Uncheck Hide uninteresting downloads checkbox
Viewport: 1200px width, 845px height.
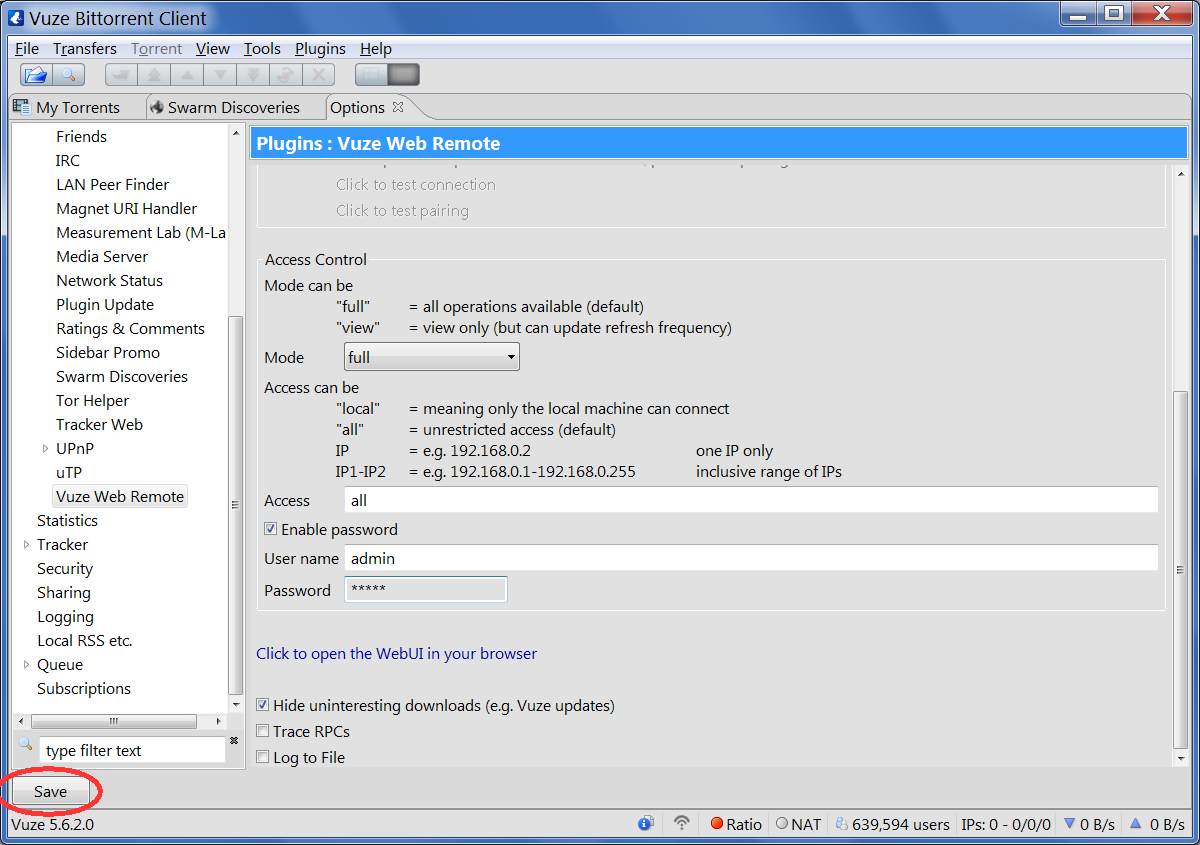tap(263, 705)
